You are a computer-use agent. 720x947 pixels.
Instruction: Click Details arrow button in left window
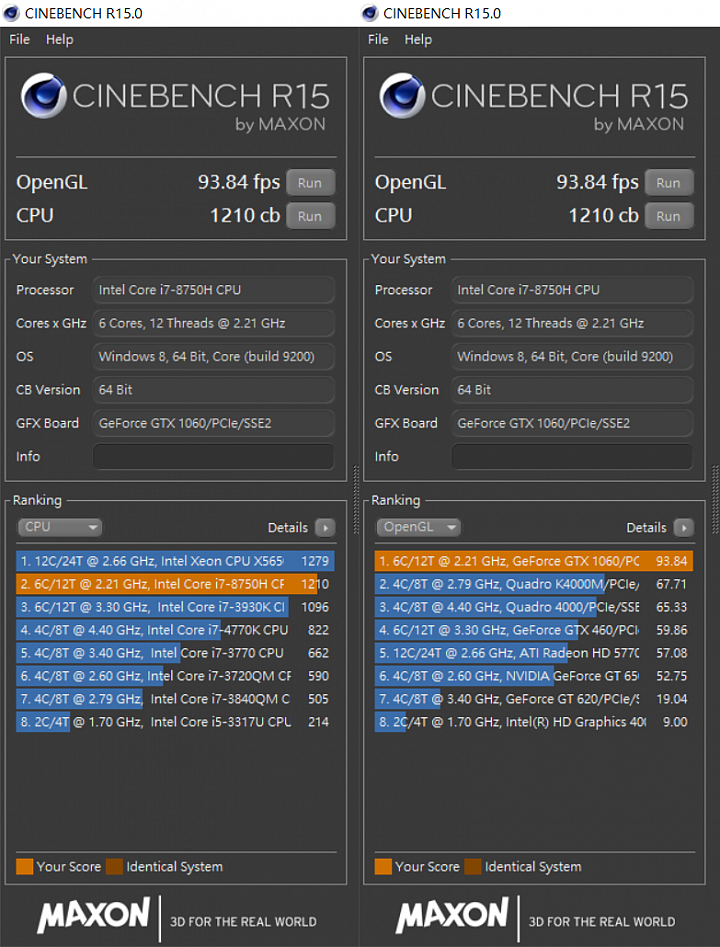[325, 528]
